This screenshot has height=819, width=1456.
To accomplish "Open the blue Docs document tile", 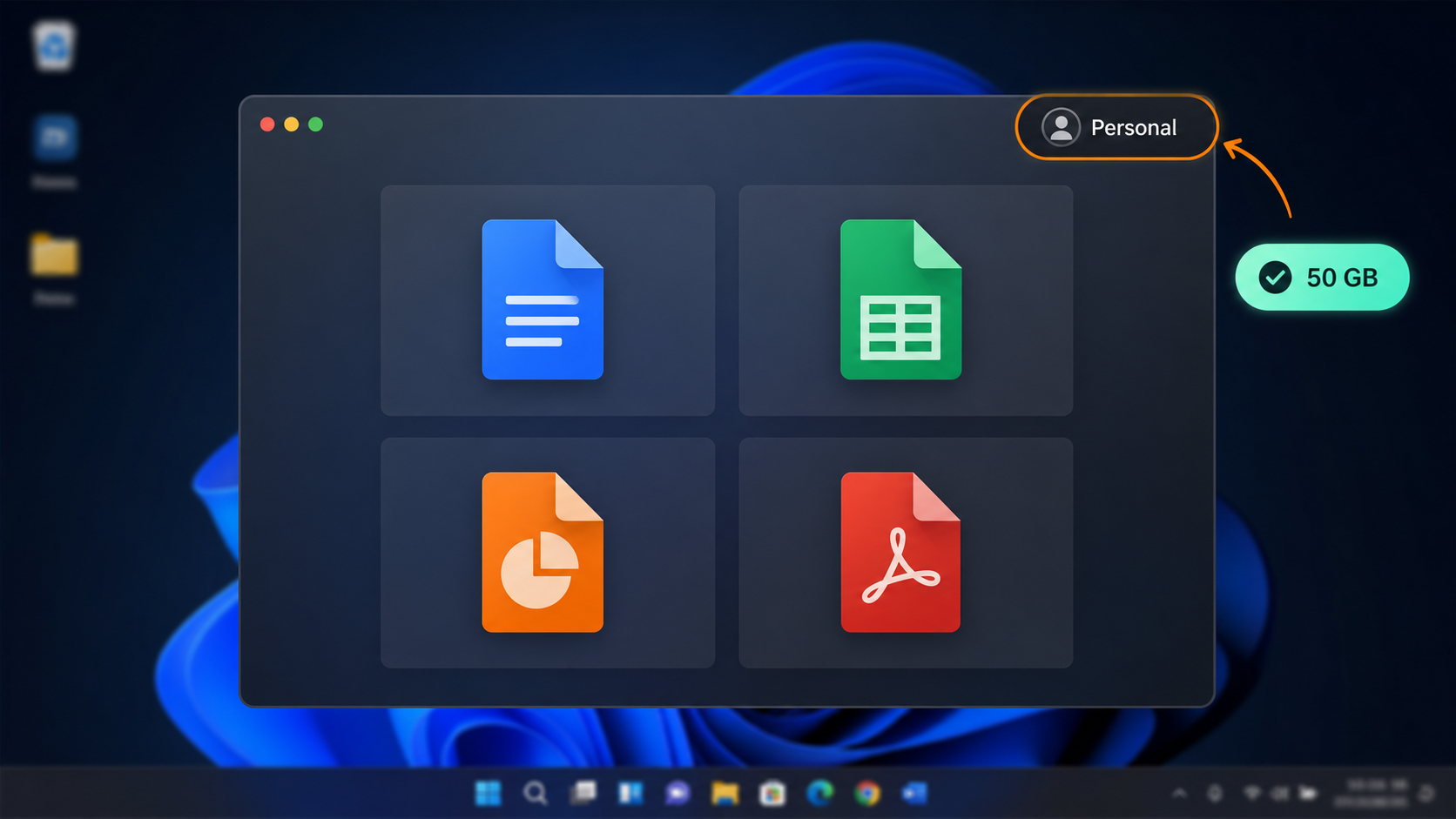I will [548, 300].
